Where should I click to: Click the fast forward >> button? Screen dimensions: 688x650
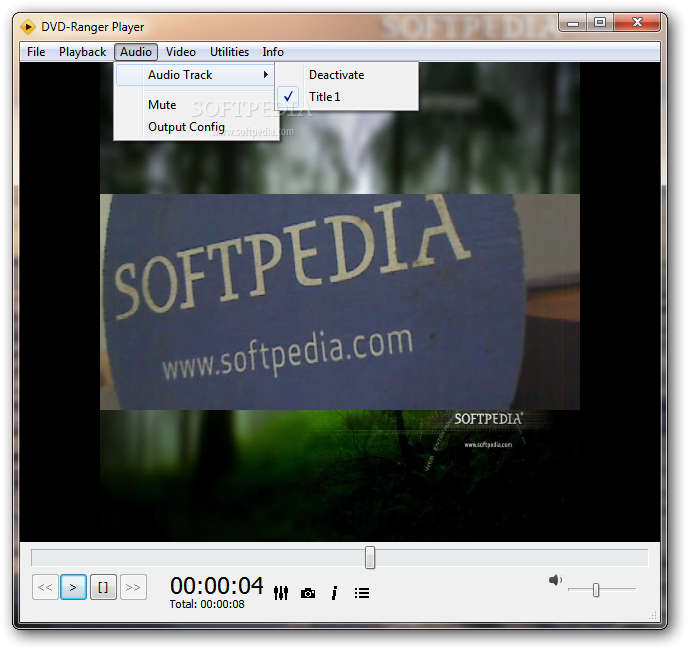(x=133, y=587)
